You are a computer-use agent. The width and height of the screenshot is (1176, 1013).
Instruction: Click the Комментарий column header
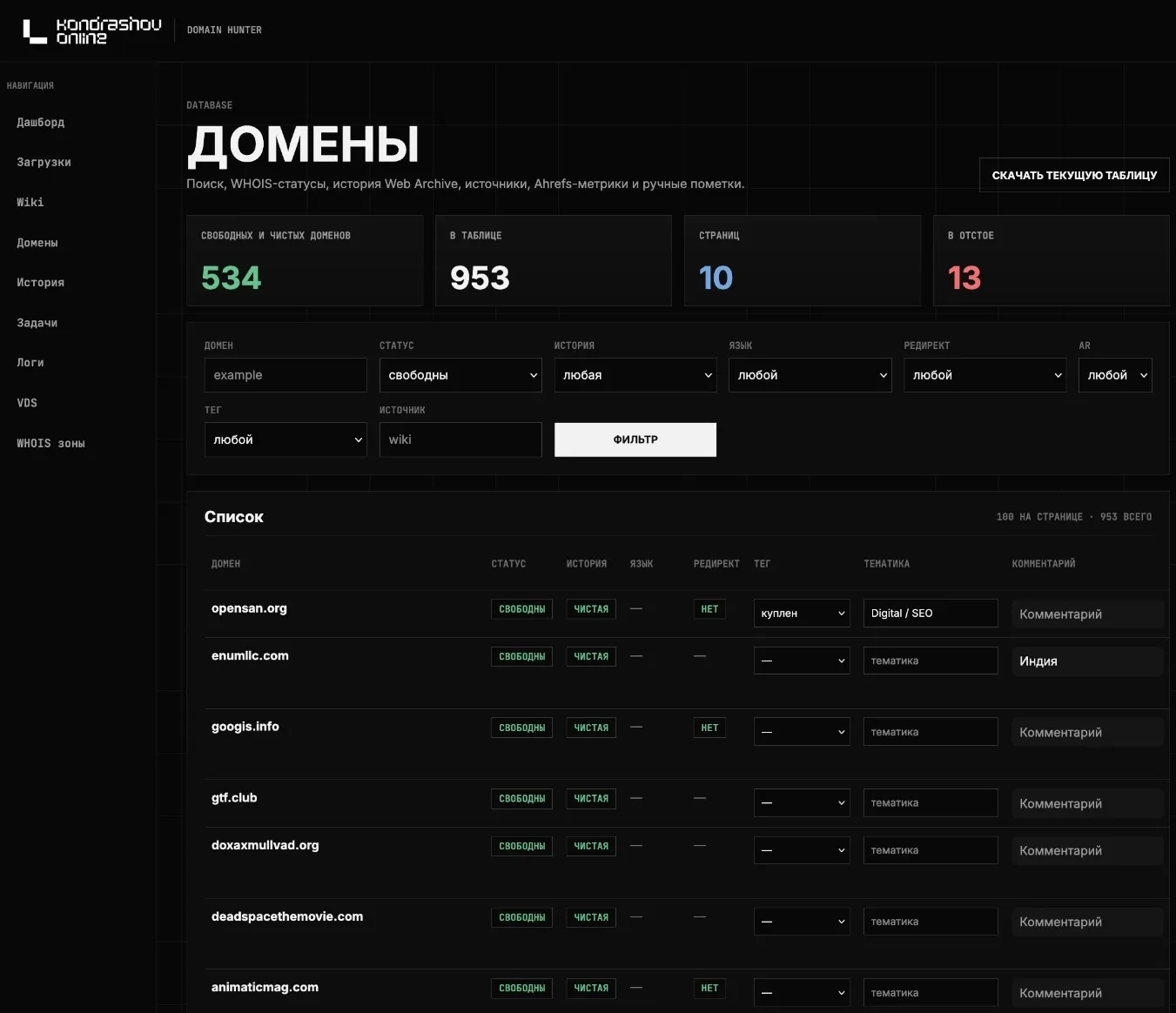click(x=1044, y=564)
